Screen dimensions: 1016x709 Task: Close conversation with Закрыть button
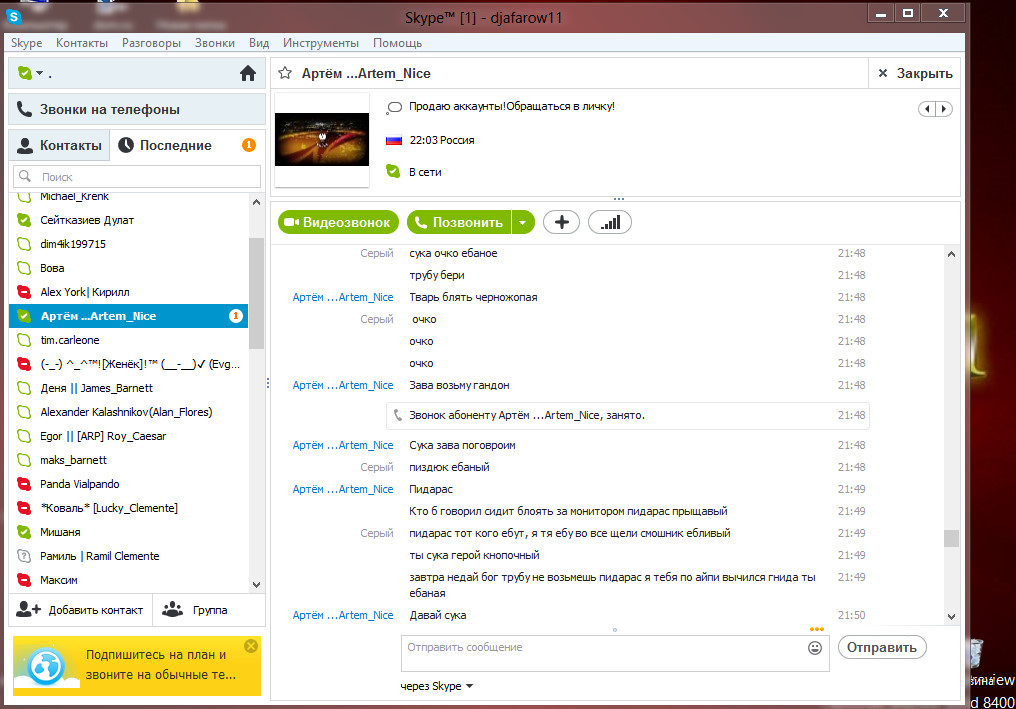[914, 73]
